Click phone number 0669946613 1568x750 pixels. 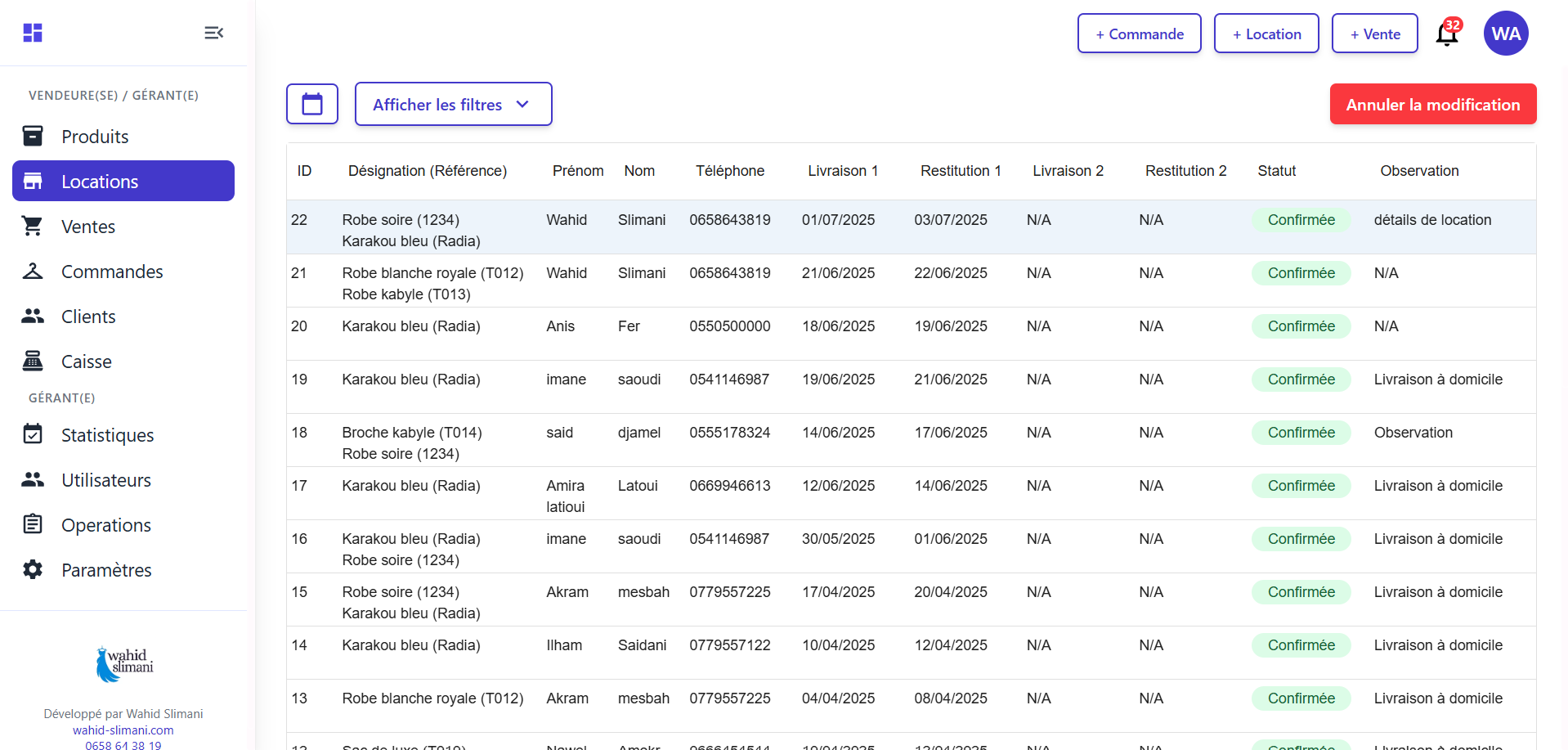(730, 486)
